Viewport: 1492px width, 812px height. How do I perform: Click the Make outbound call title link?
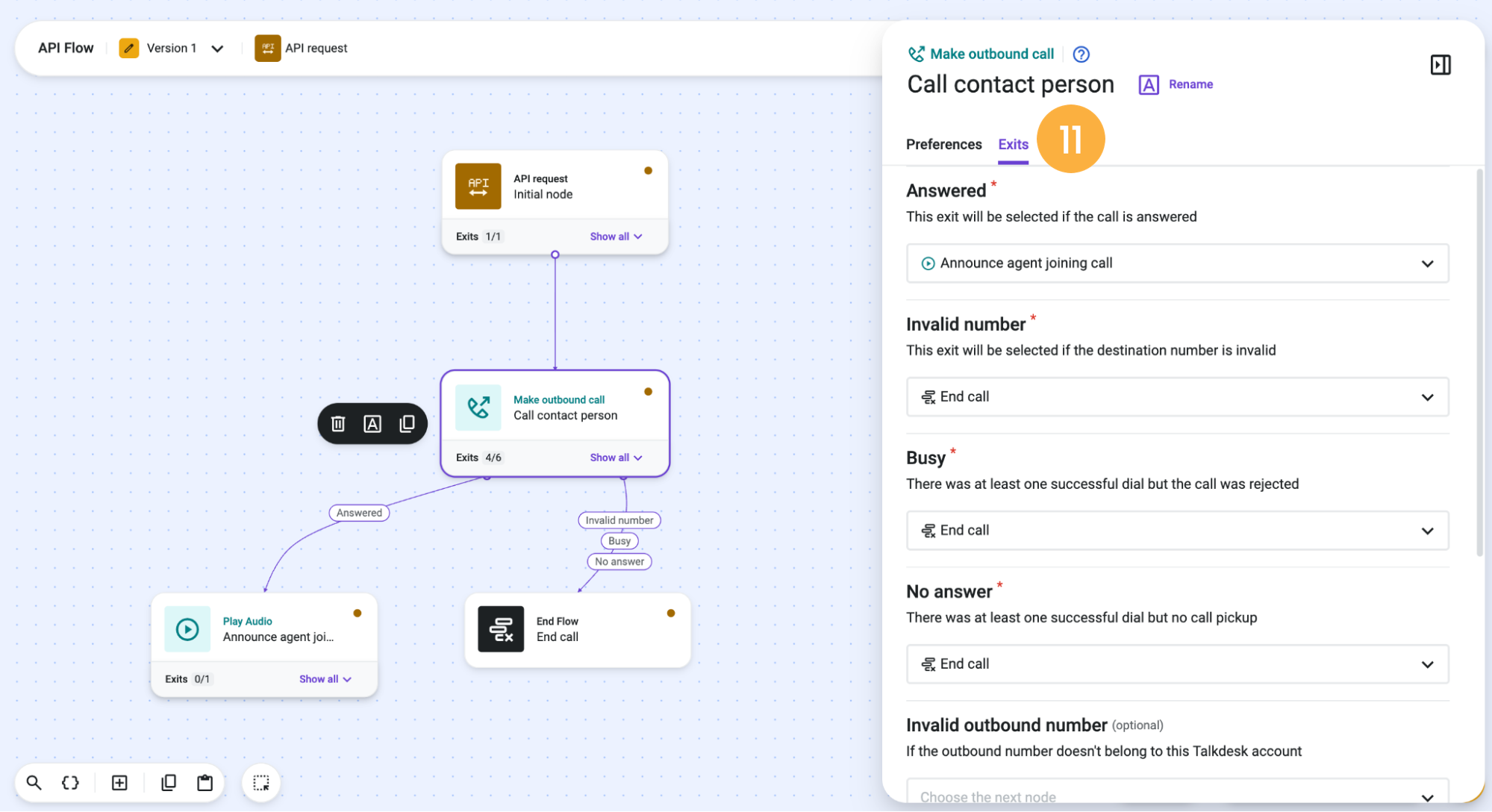click(x=991, y=54)
